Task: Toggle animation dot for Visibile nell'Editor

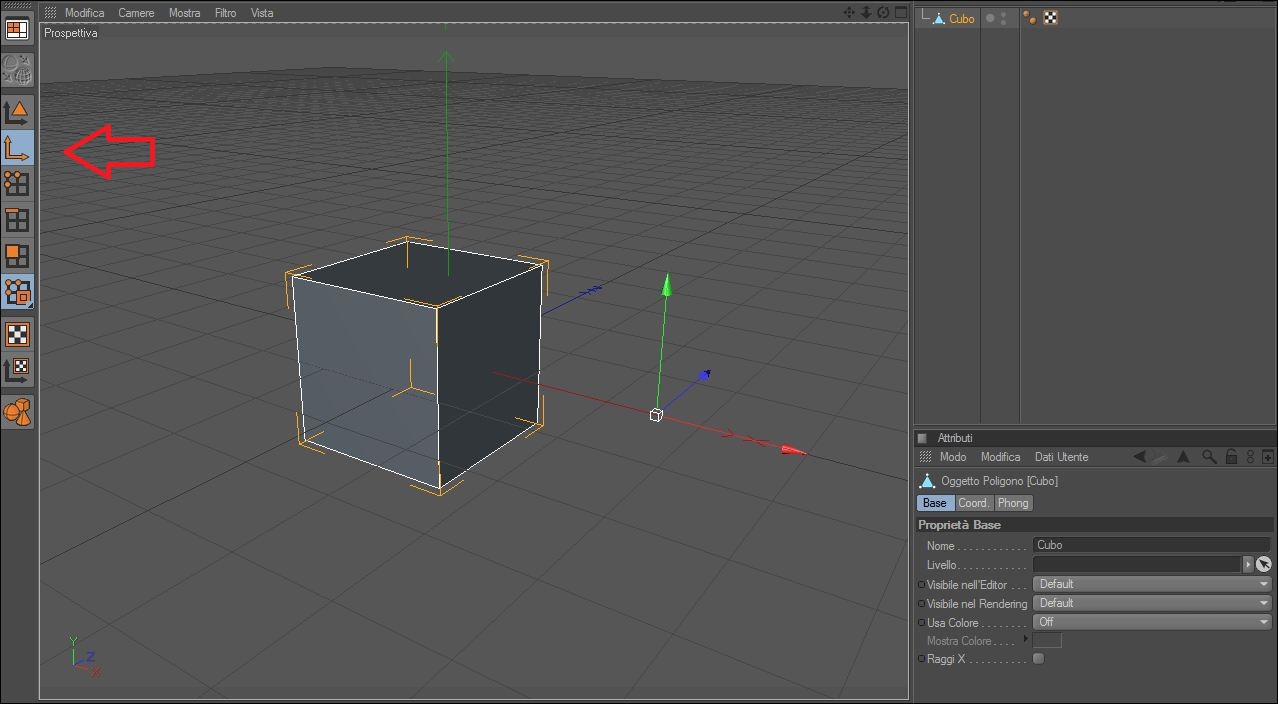Action: (x=921, y=585)
